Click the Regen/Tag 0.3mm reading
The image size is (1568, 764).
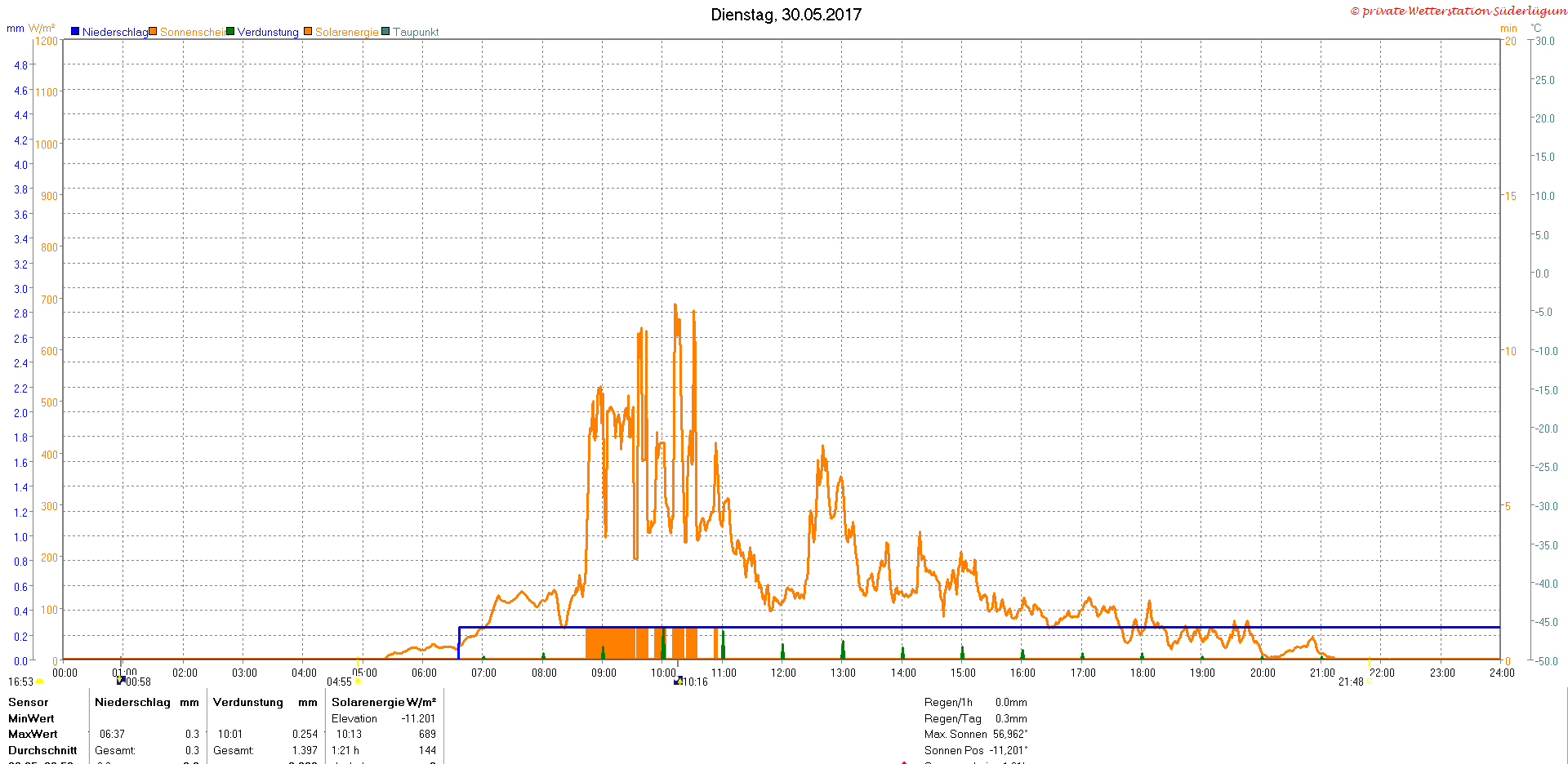pos(975,718)
